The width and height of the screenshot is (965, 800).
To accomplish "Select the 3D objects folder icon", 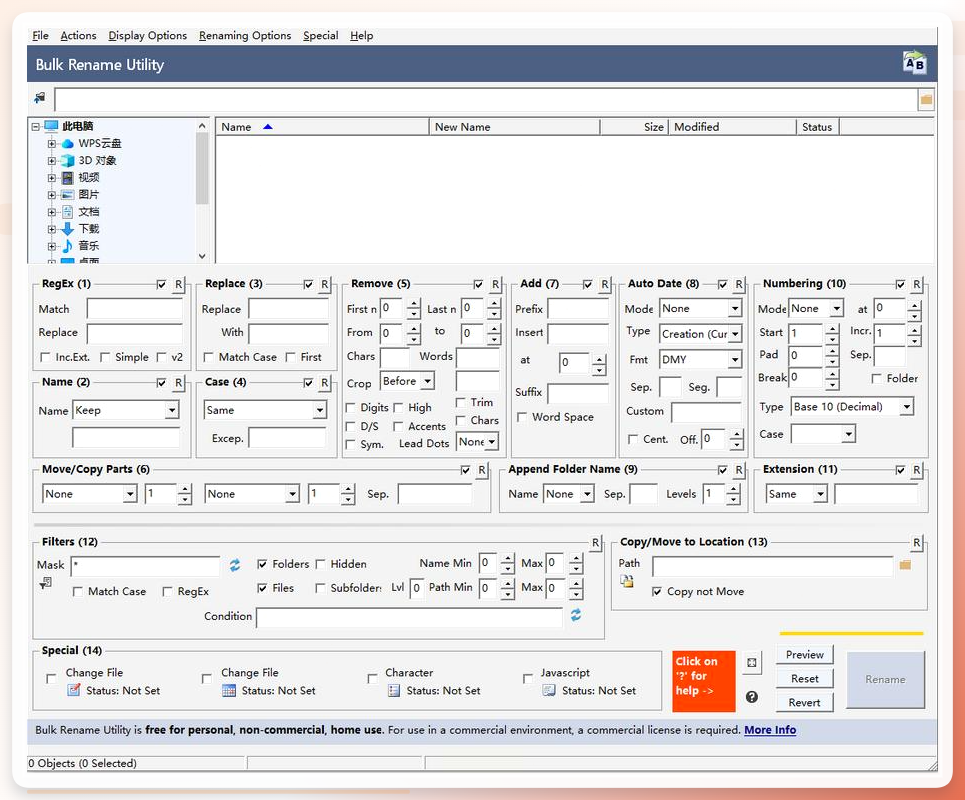I will pos(68,161).
